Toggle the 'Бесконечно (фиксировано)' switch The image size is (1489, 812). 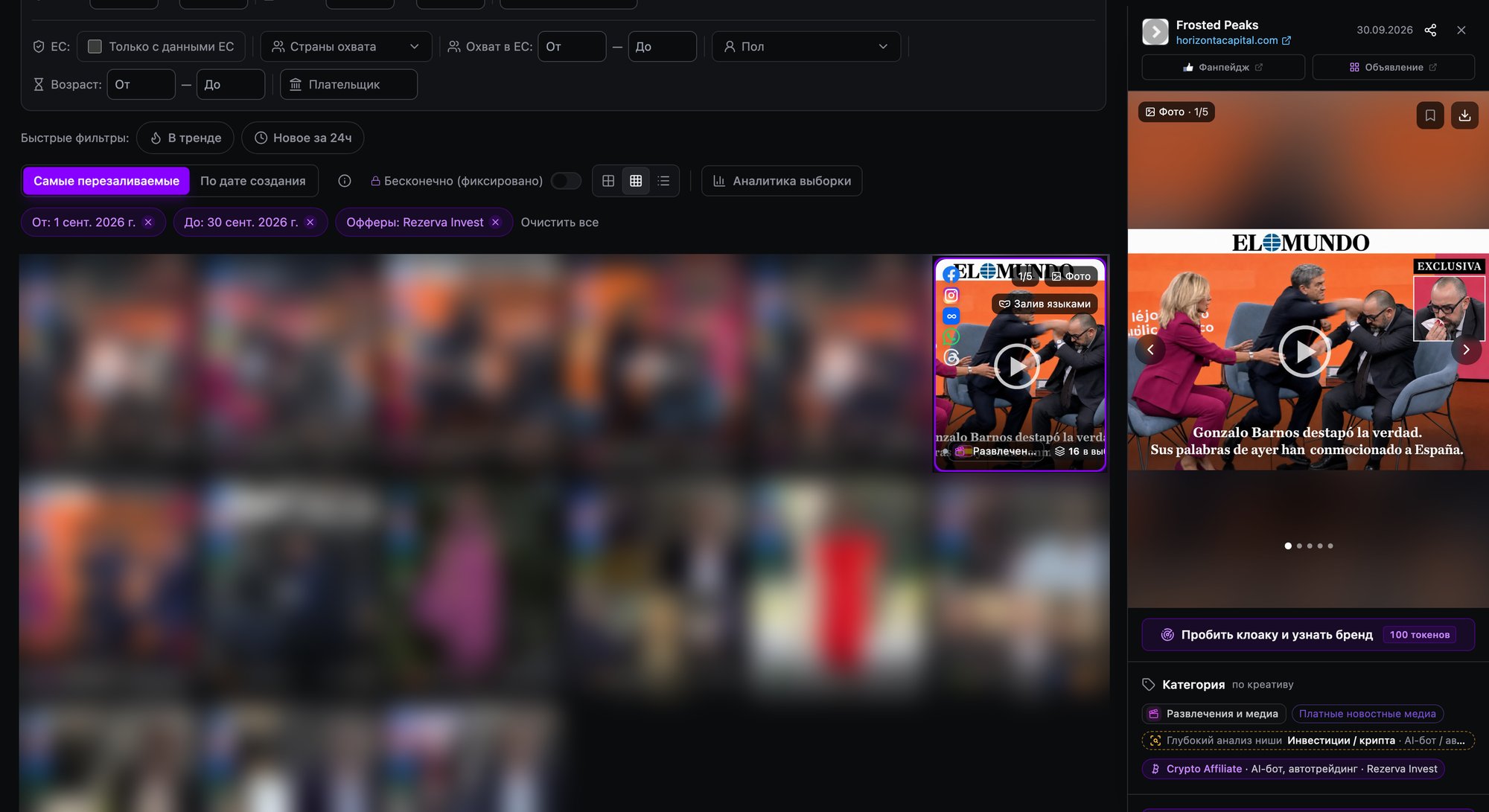coord(566,181)
